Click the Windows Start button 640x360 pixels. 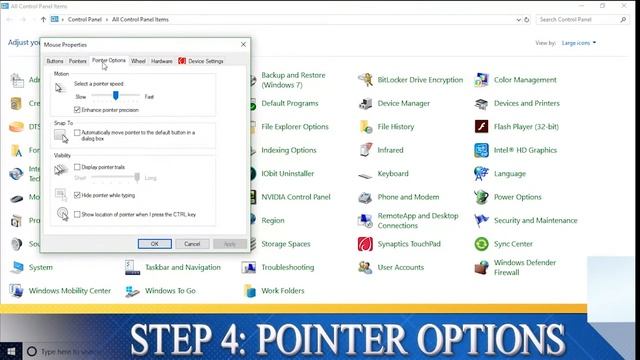pyautogui.click(x=11, y=351)
